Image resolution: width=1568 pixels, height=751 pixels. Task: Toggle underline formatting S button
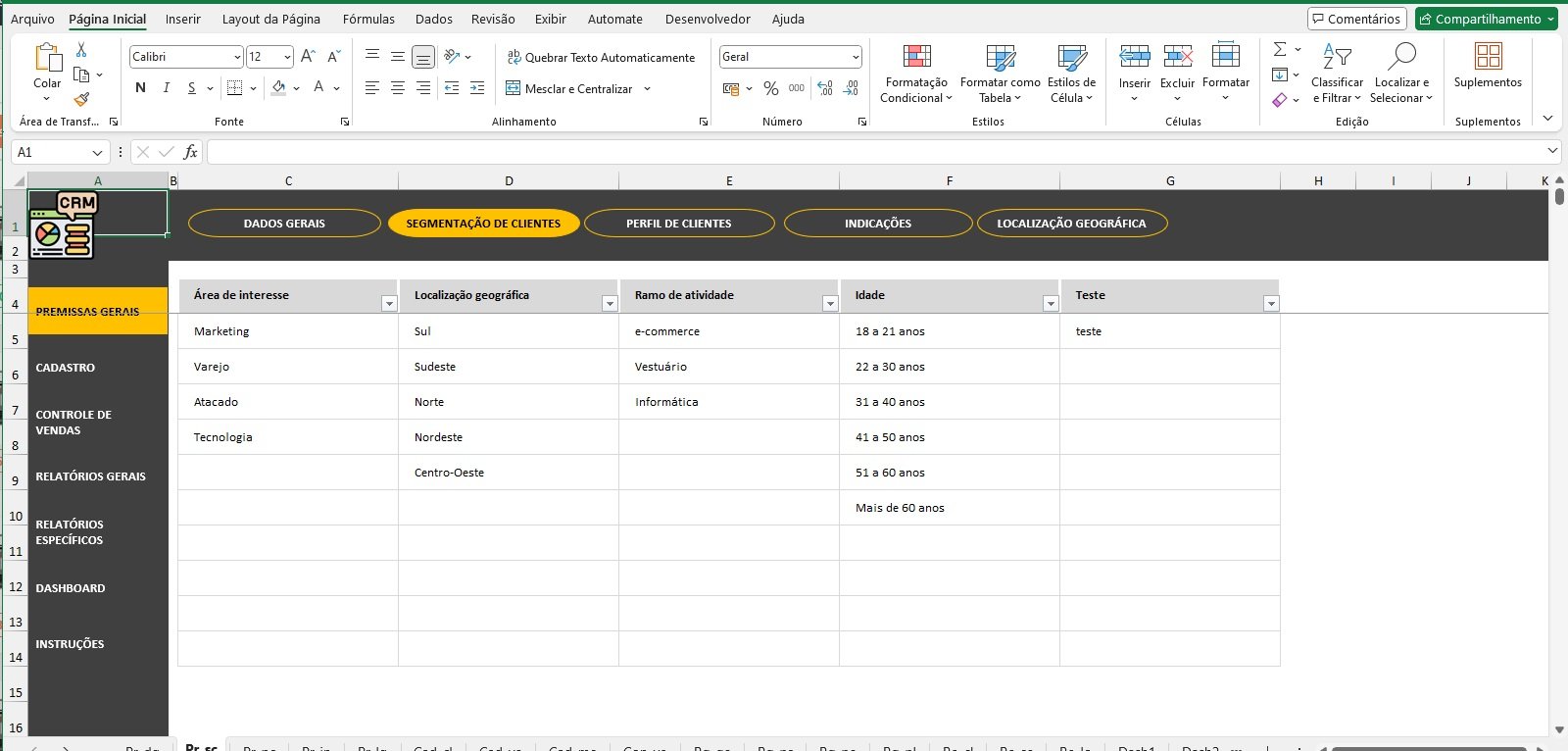[x=191, y=88]
